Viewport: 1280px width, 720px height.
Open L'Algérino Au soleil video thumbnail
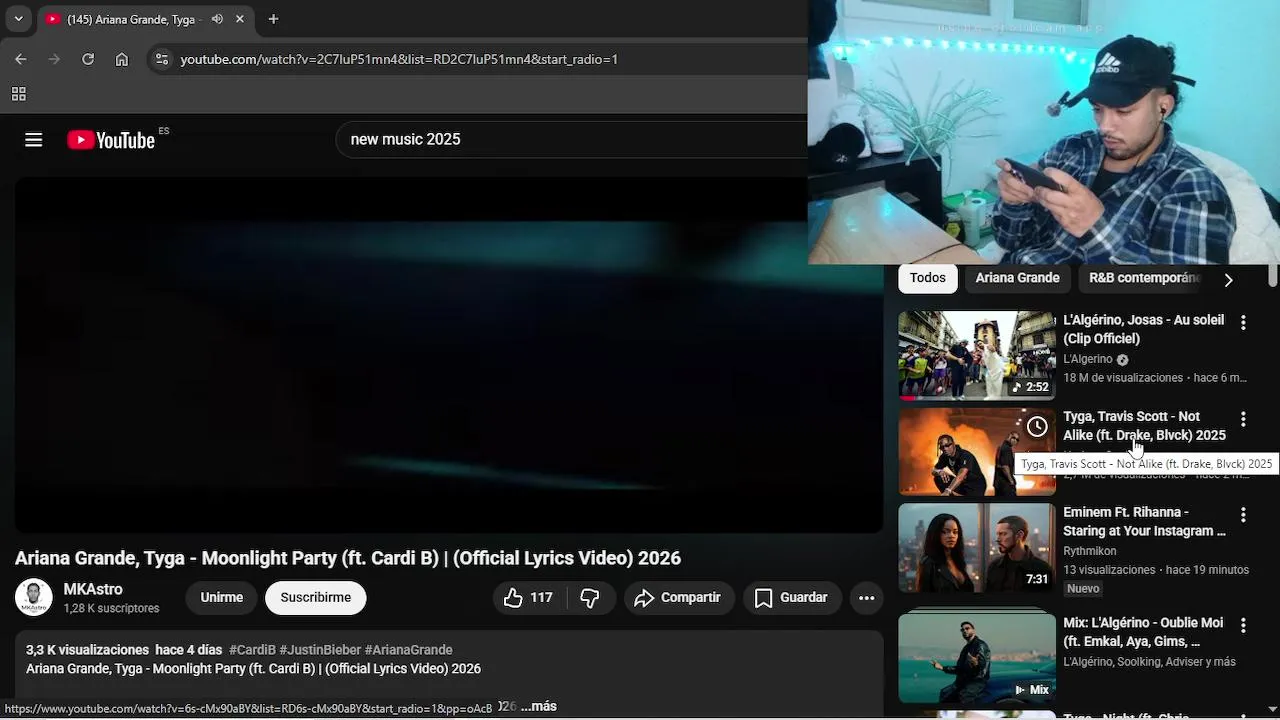tap(976, 355)
